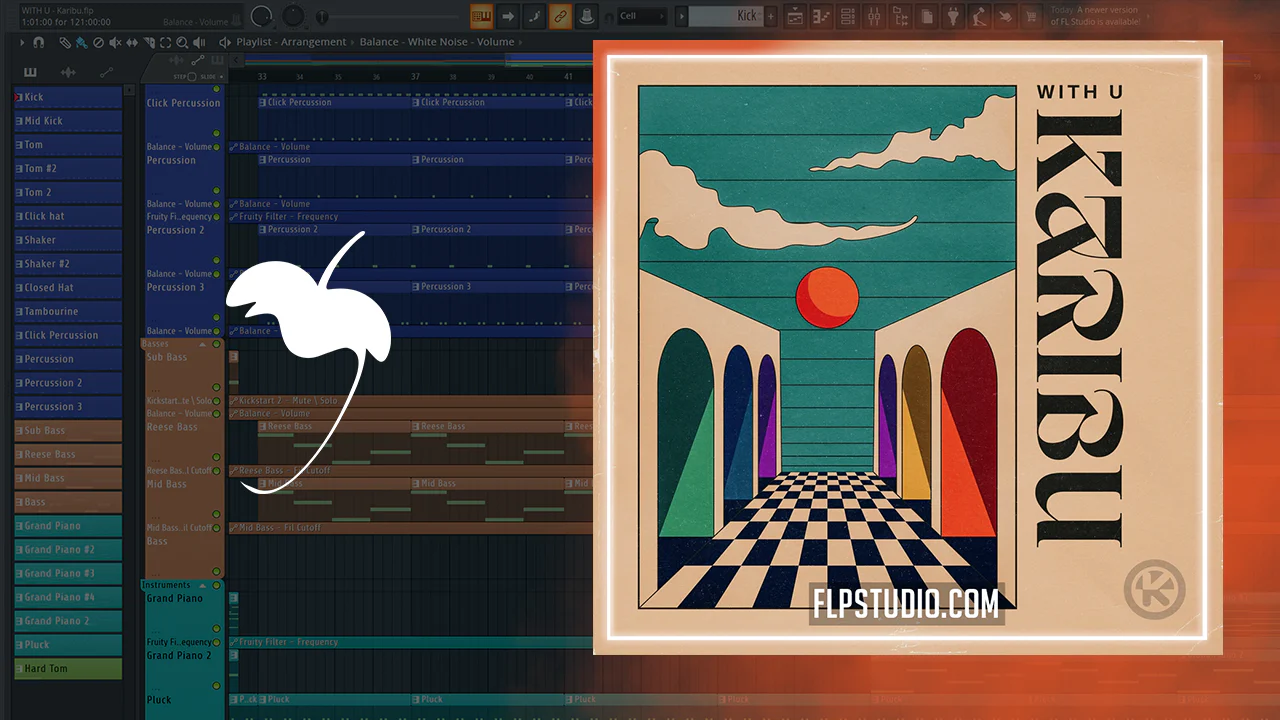Toggle the orange chain-link toolbar button
1280x720 pixels.
[560, 16]
